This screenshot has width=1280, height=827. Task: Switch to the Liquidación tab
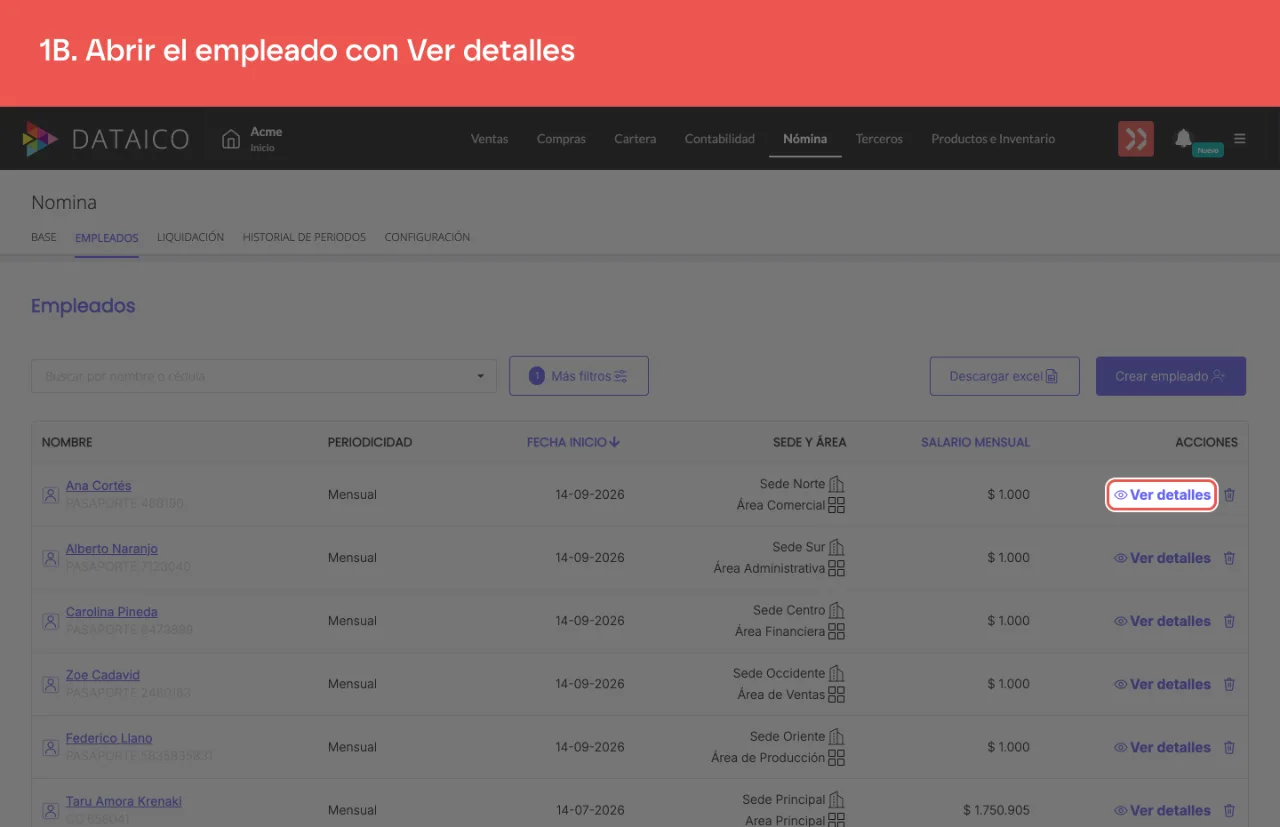(x=190, y=238)
